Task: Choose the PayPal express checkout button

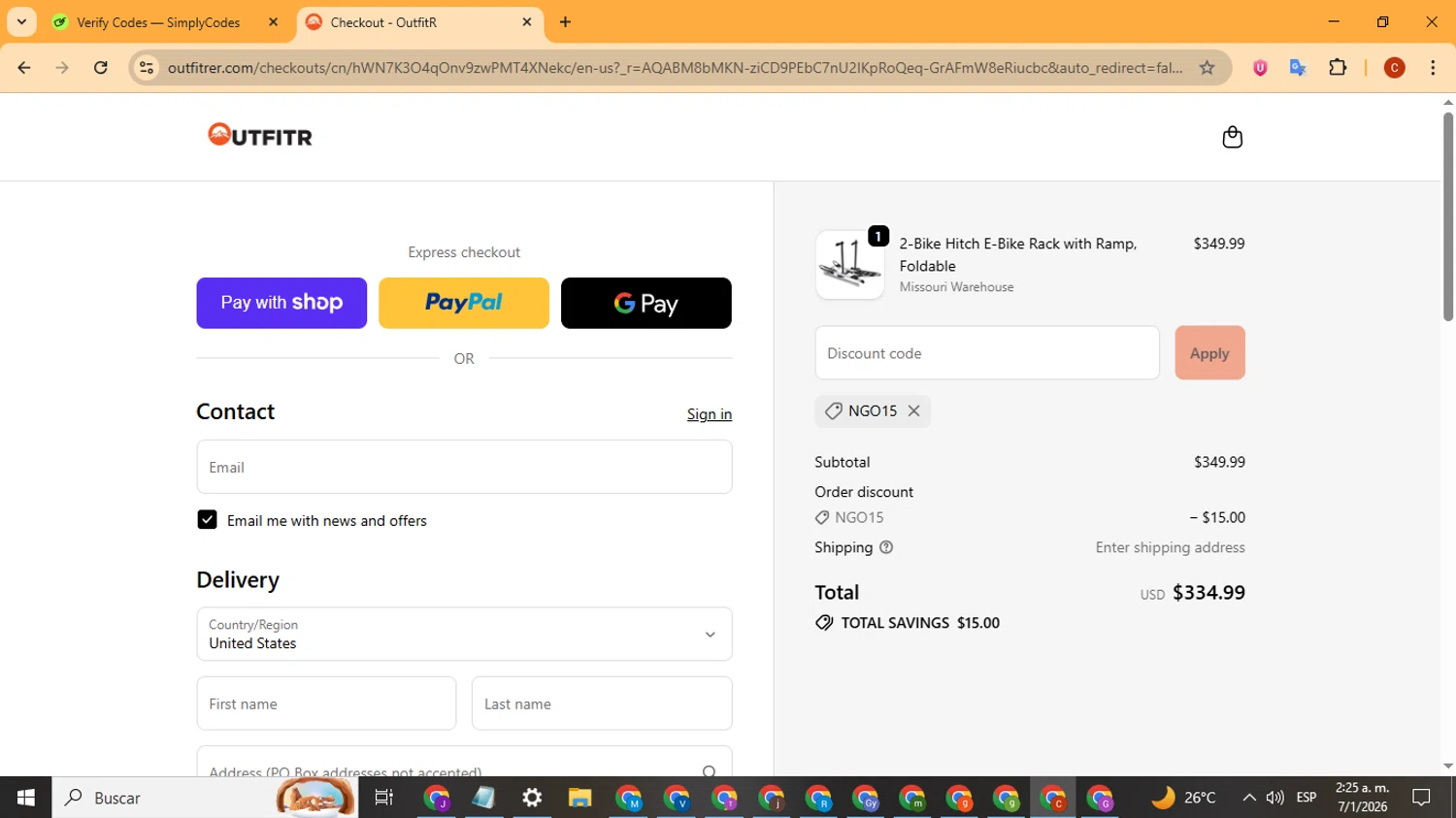Action: coord(464,303)
